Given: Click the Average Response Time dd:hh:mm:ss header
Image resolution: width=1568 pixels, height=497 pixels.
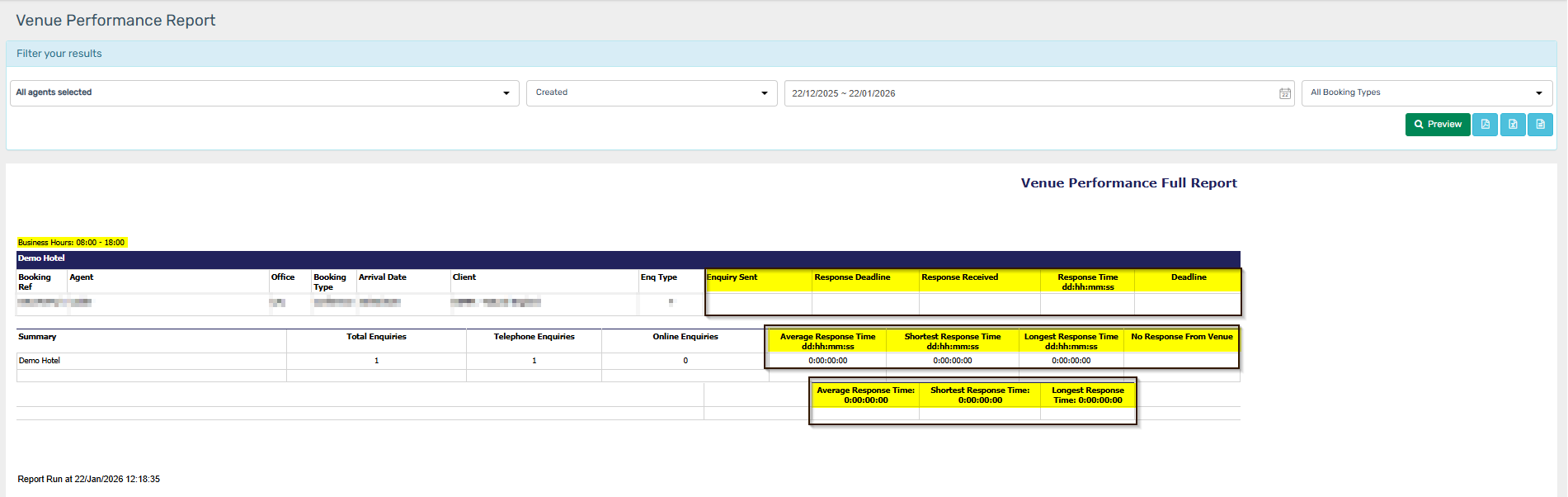Looking at the screenshot, I should [828, 342].
